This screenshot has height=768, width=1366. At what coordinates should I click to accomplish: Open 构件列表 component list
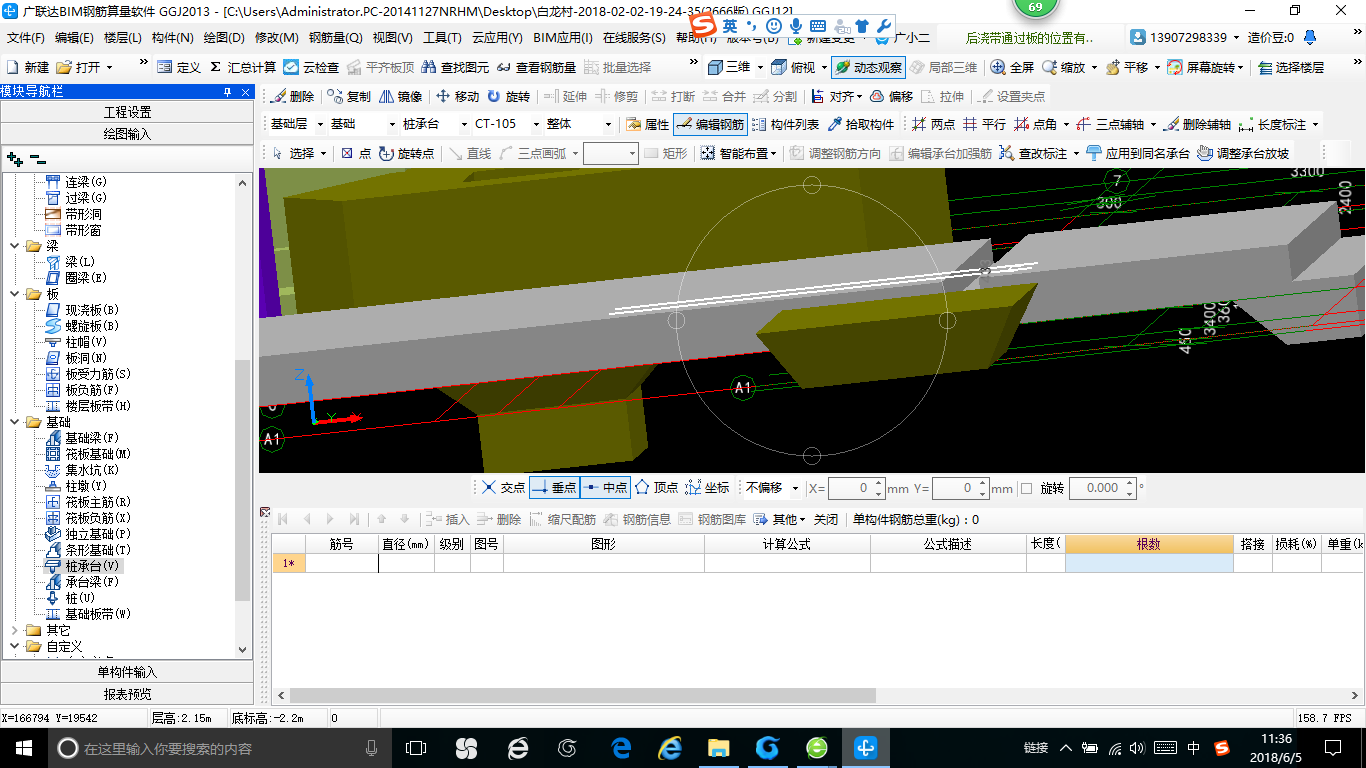pos(786,124)
